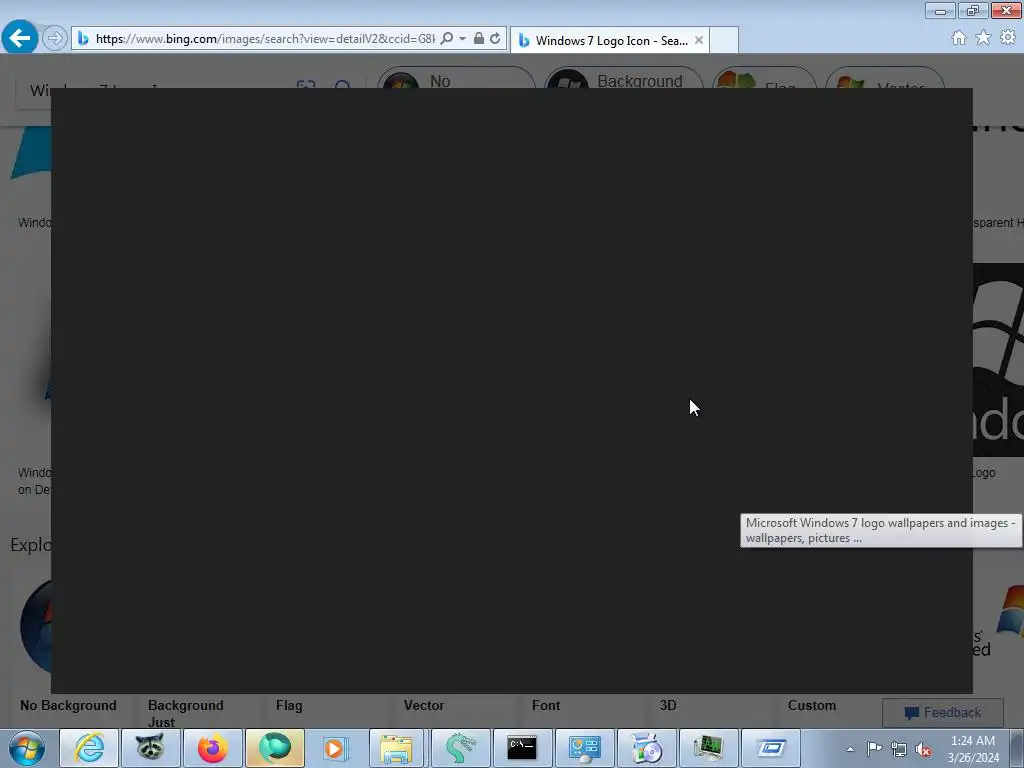Click the green sphere browser taskbar icon
The height and width of the screenshot is (768, 1024).
(275, 748)
